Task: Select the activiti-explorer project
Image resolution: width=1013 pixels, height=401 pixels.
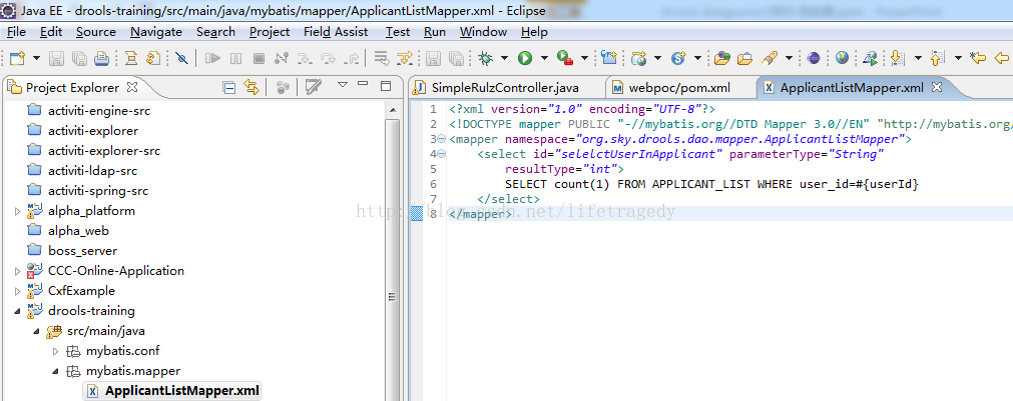Action: tap(93, 131)
